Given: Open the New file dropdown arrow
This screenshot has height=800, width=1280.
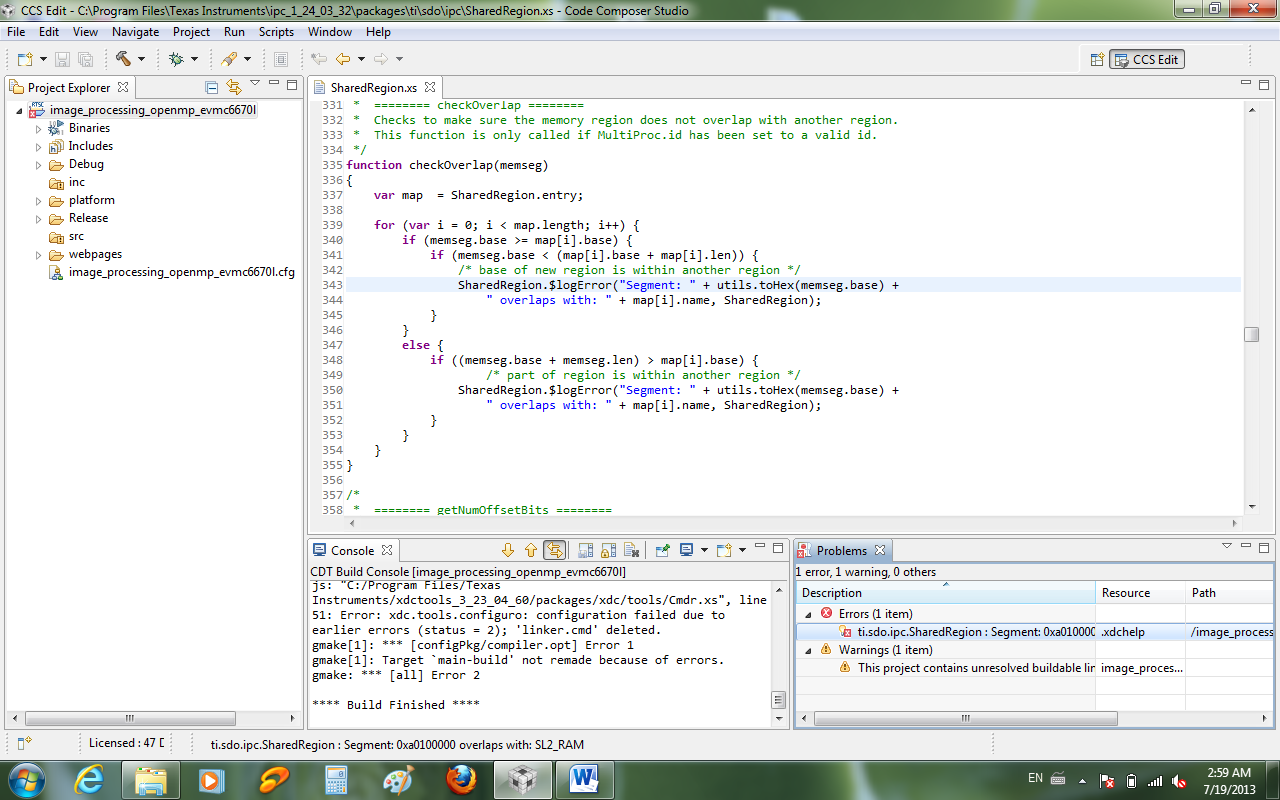Looking at the screenshot, I should pyautogui.click(x=42, y=60).
